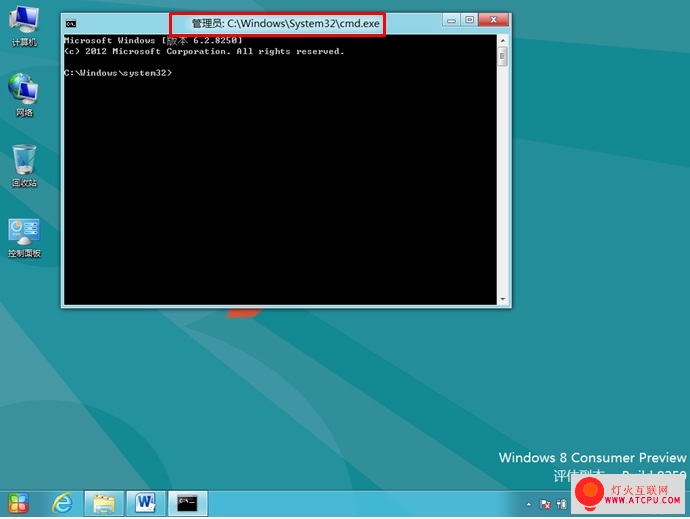Select the cmd taskbar button
The width and height of the screenshot is (690, 519).
(x=187, y=503)
